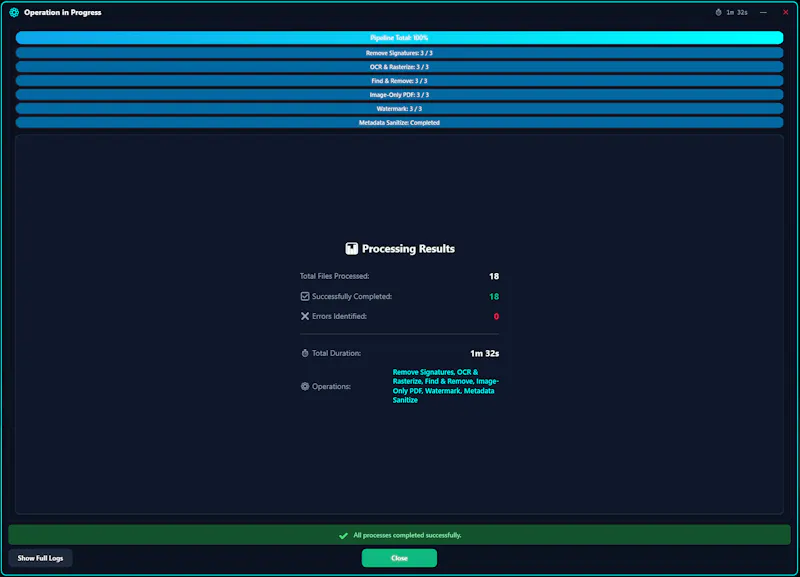Click the white 18 total files value
The height and width of the screenshot is (577, 800).
tap(494, 276)
